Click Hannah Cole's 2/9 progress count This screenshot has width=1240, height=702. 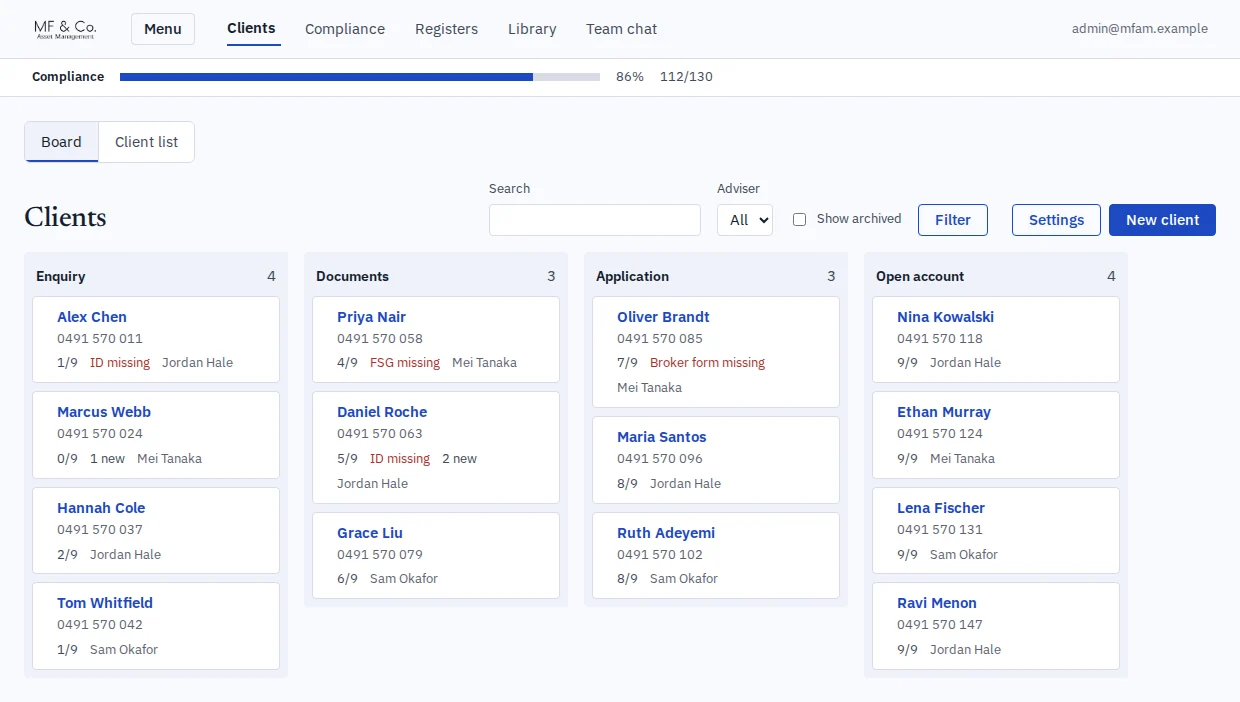pyautogui.click(x=67, y=555)
